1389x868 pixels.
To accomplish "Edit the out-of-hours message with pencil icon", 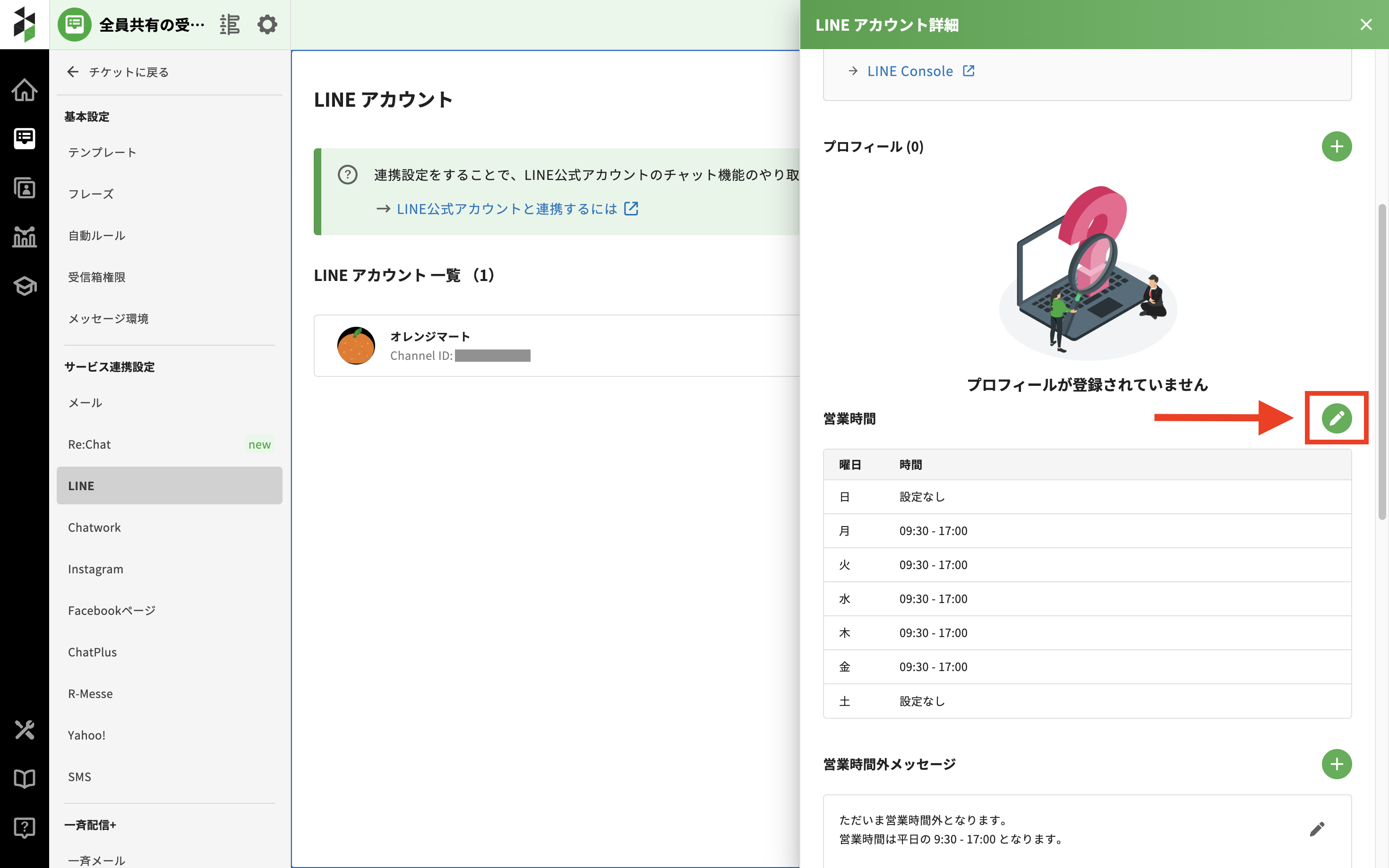I will point(1317,829).
